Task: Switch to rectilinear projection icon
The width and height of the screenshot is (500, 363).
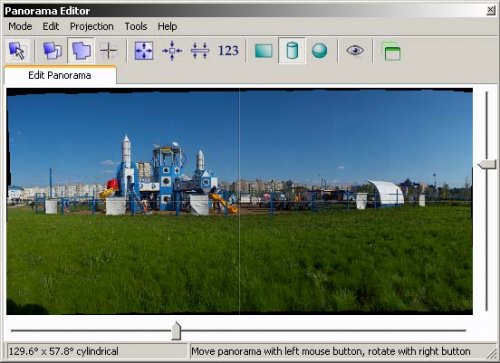Action: coord(264,51)
